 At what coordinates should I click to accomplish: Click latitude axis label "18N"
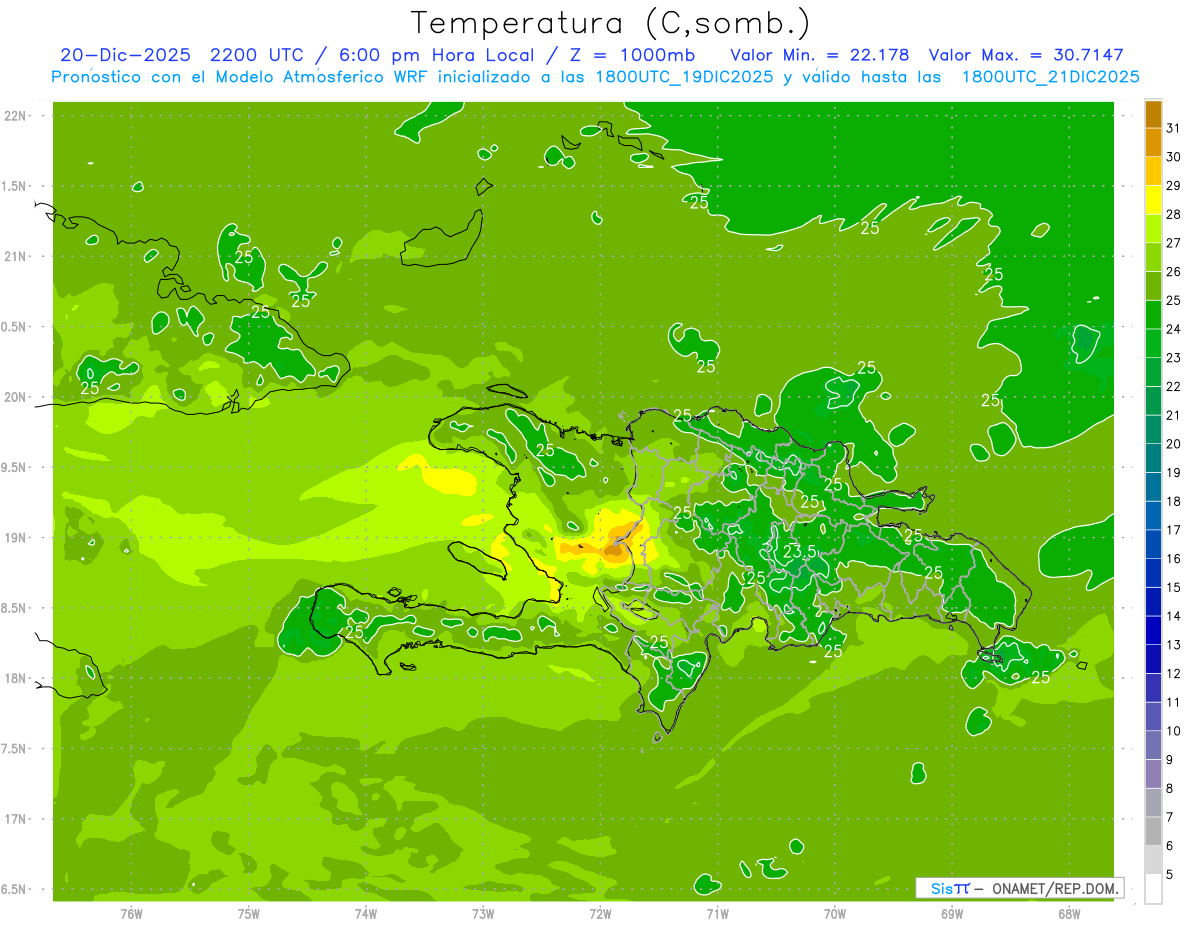tap(16, 678)
